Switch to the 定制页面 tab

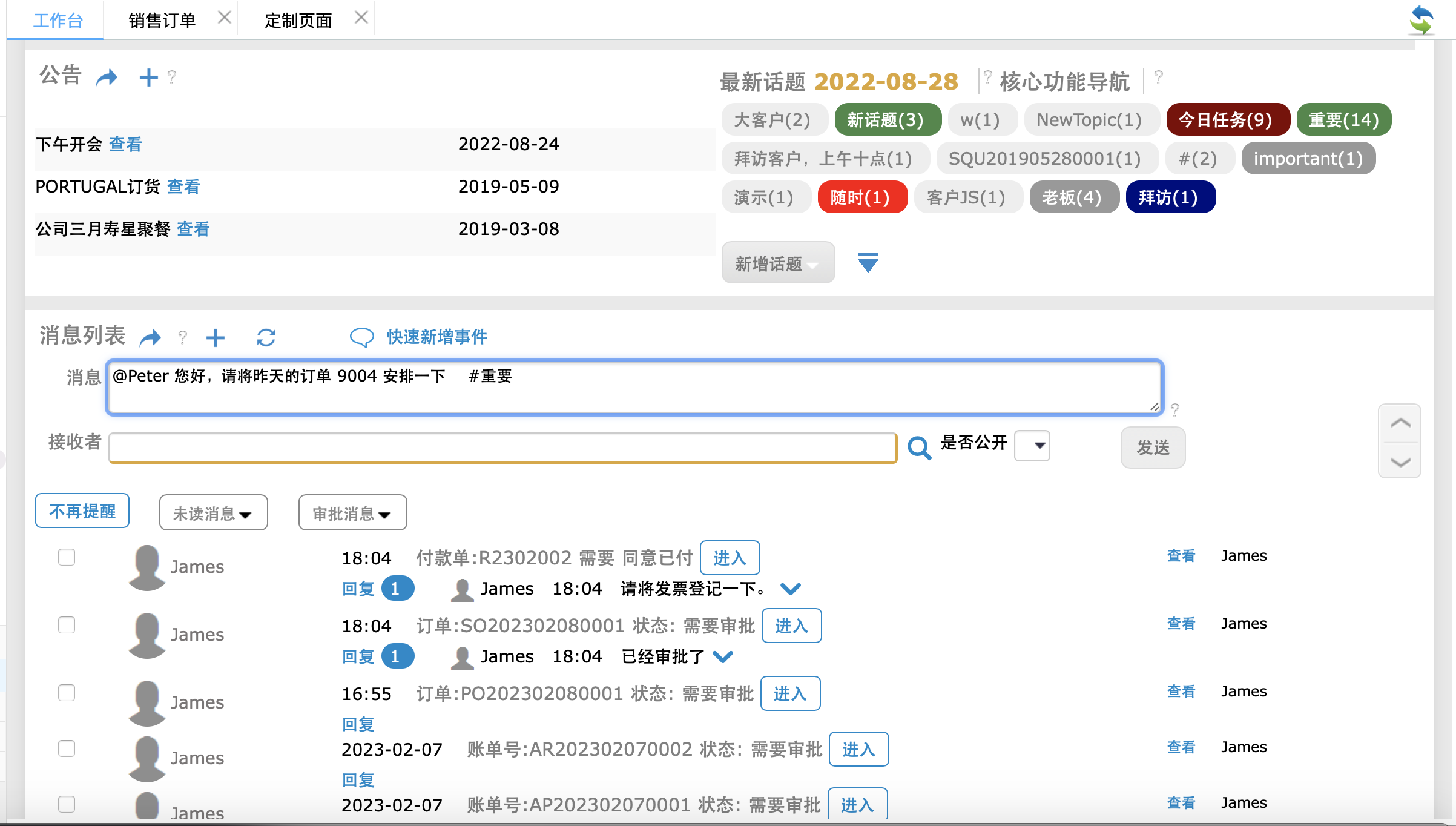coord(298,21)
